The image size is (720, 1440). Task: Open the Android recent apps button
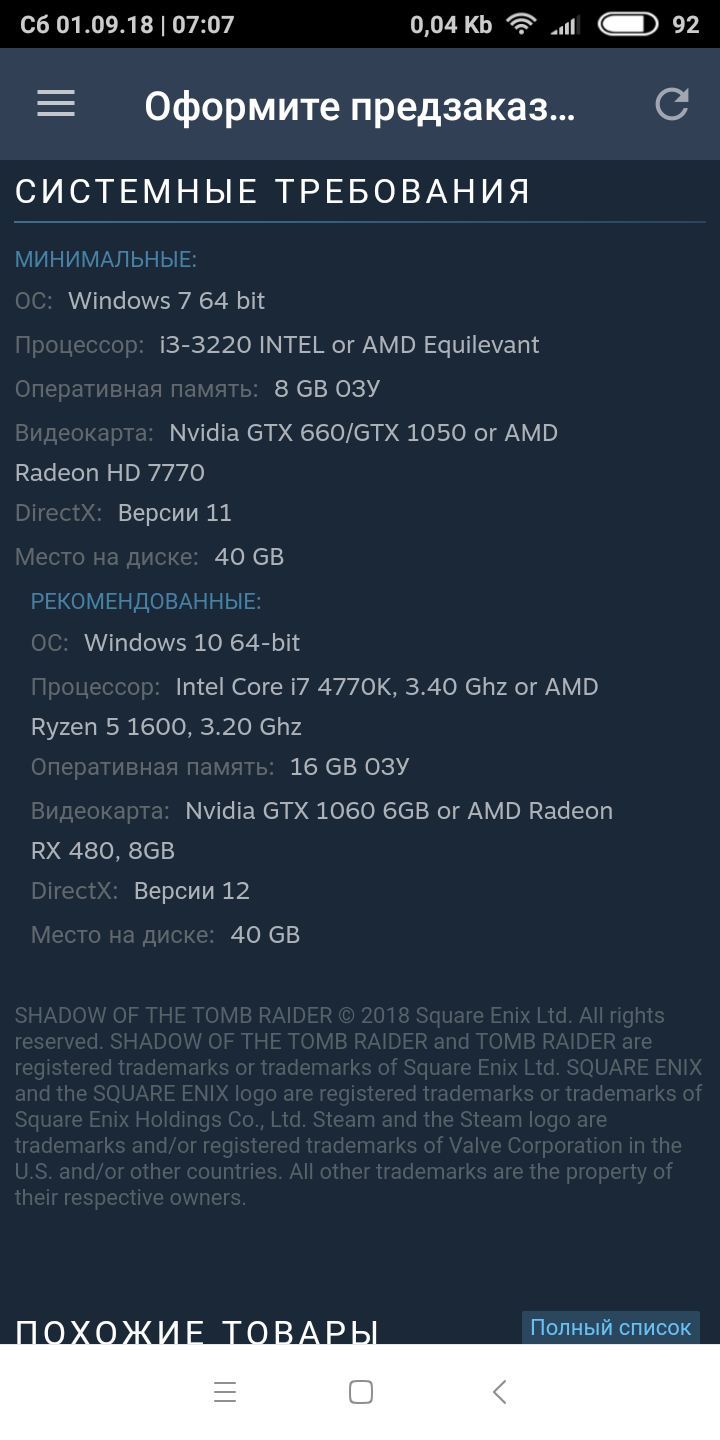click(225, 1392)
